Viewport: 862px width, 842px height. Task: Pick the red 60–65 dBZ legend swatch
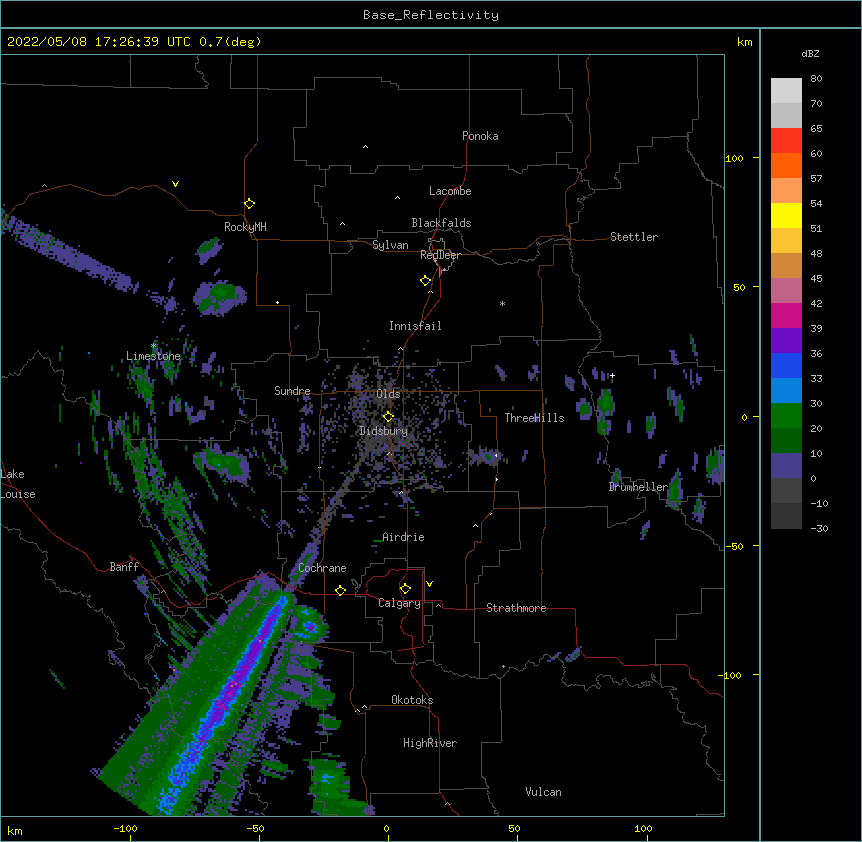coord(786,141)
